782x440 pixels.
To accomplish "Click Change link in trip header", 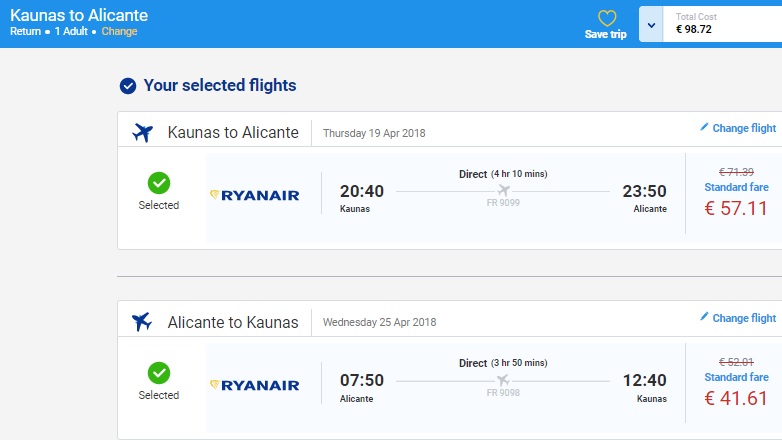I will coord(119,31).
